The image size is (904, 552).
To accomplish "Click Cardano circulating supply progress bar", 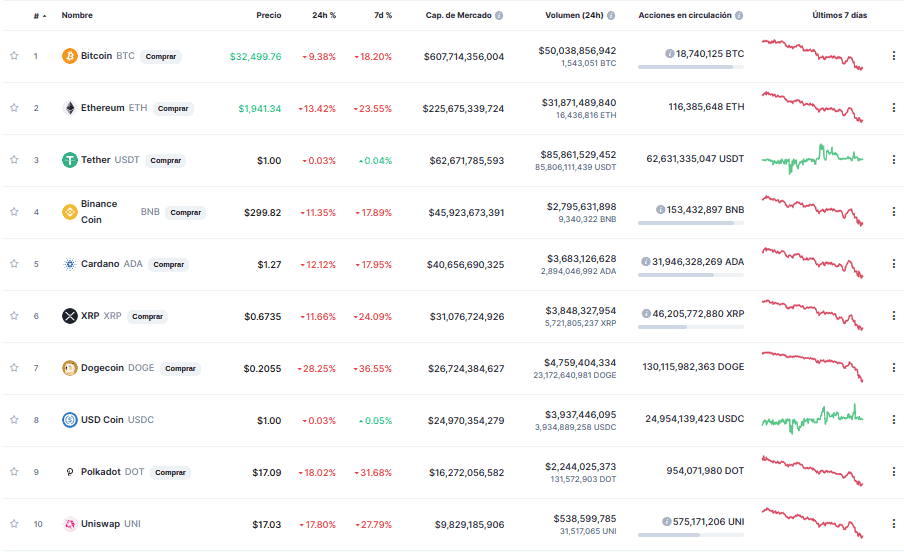I will point(691,275).
